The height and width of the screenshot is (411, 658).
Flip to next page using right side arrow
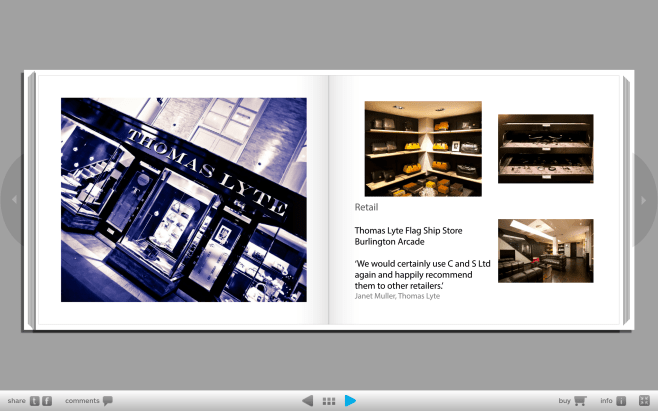coord(644,200)
